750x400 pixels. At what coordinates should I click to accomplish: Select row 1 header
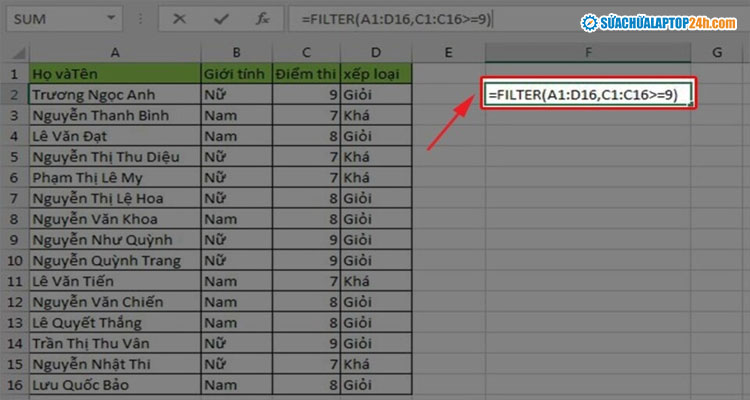[14, 74]
